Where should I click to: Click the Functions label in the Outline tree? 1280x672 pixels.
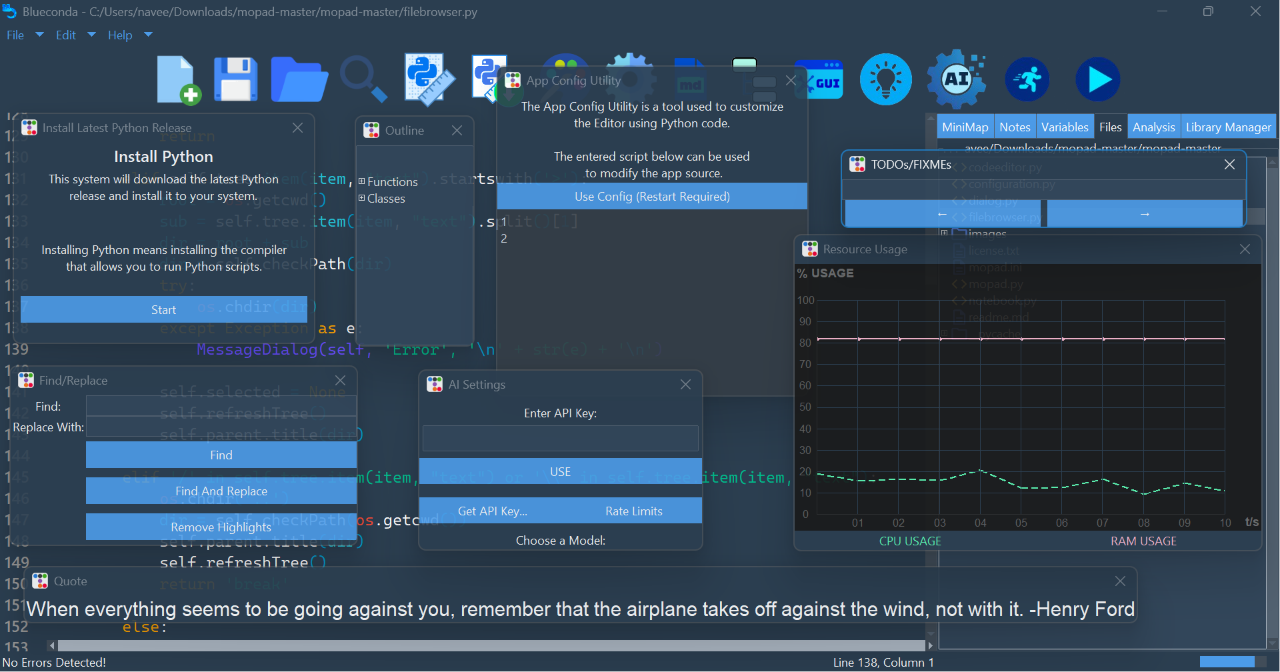(x=392, y=182)
